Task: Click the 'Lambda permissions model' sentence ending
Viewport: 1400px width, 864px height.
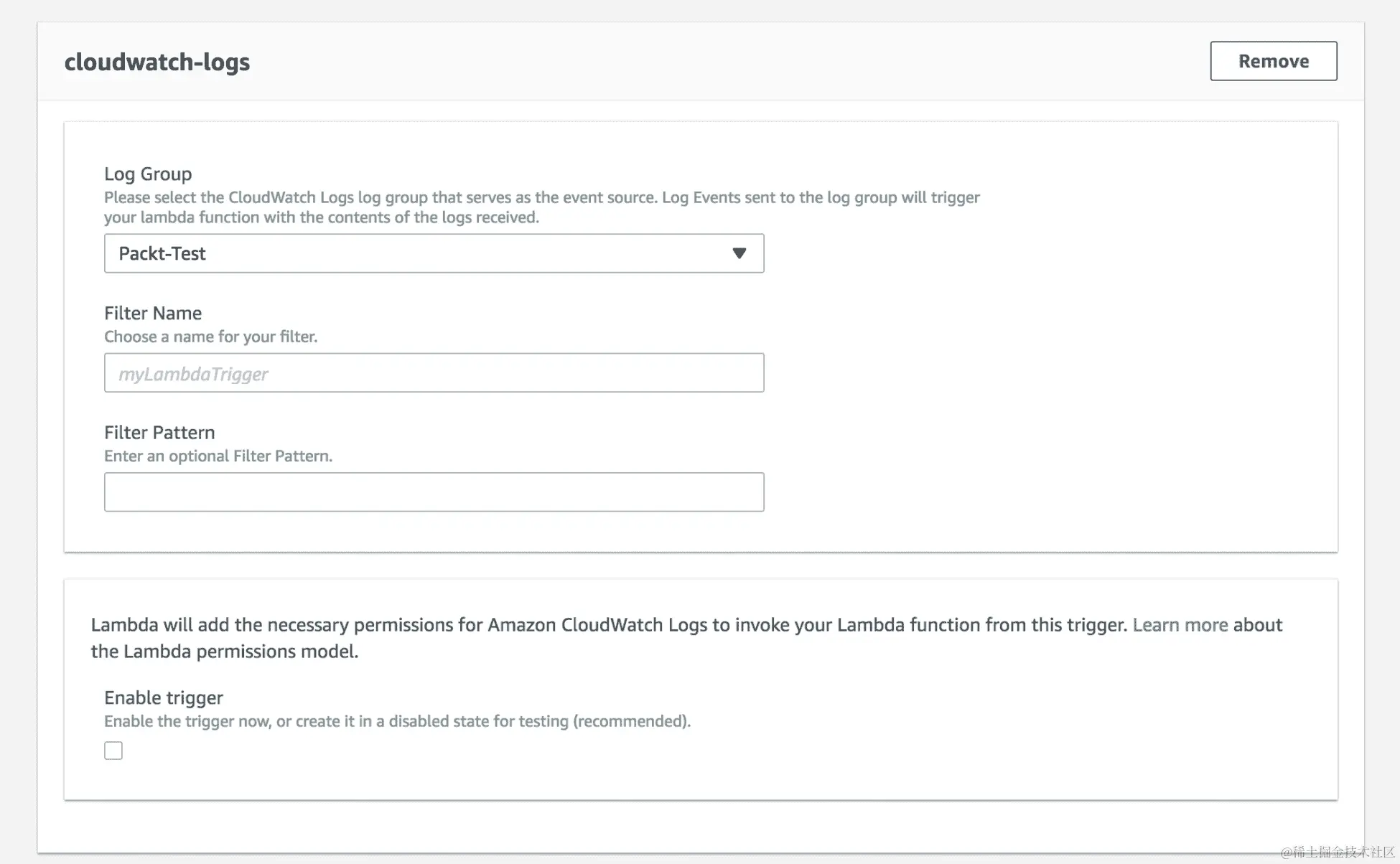Action: (x=224, y=652)
